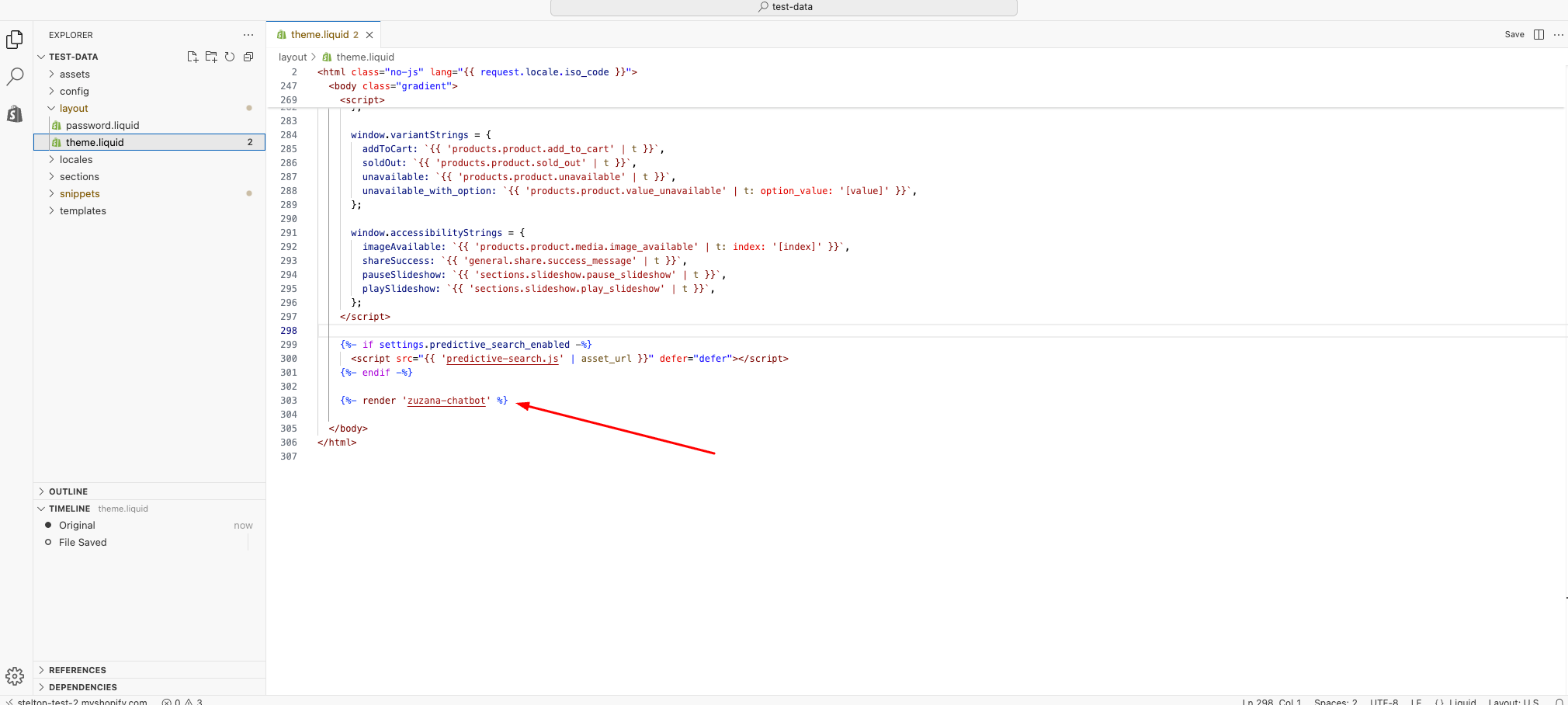This screenshot has width=1568, height=705.
Task: Collapse the layout folder
Action: pos(74,109)
